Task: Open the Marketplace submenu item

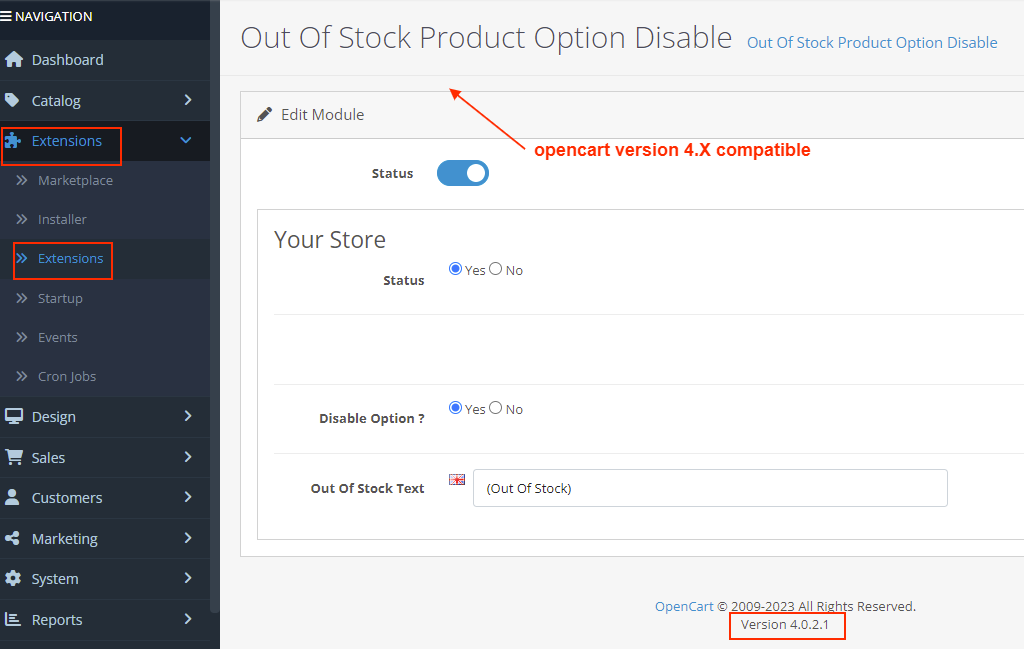Action: pos(75,181)
